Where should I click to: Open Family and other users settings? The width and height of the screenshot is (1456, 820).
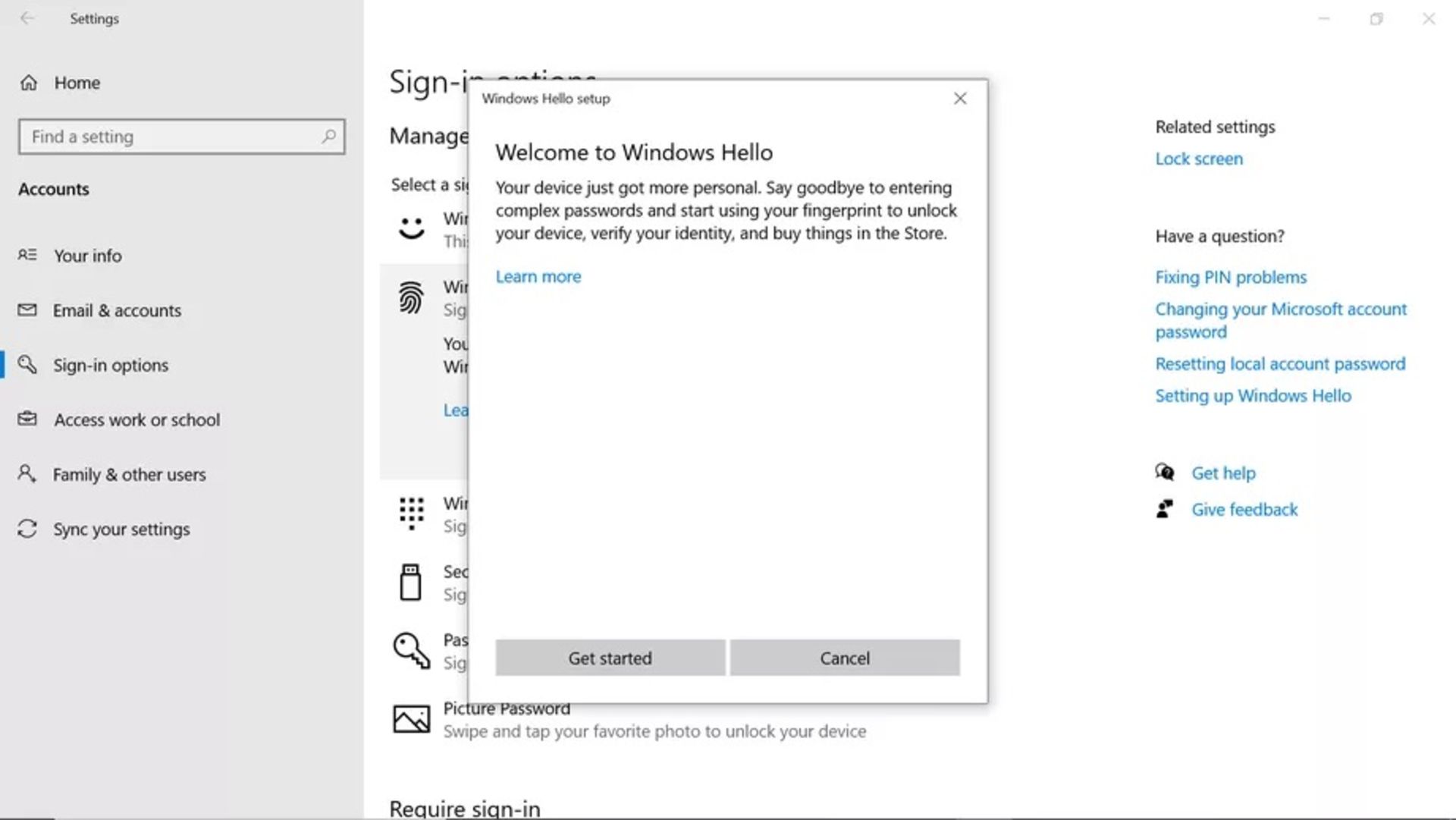pos(129,474)
